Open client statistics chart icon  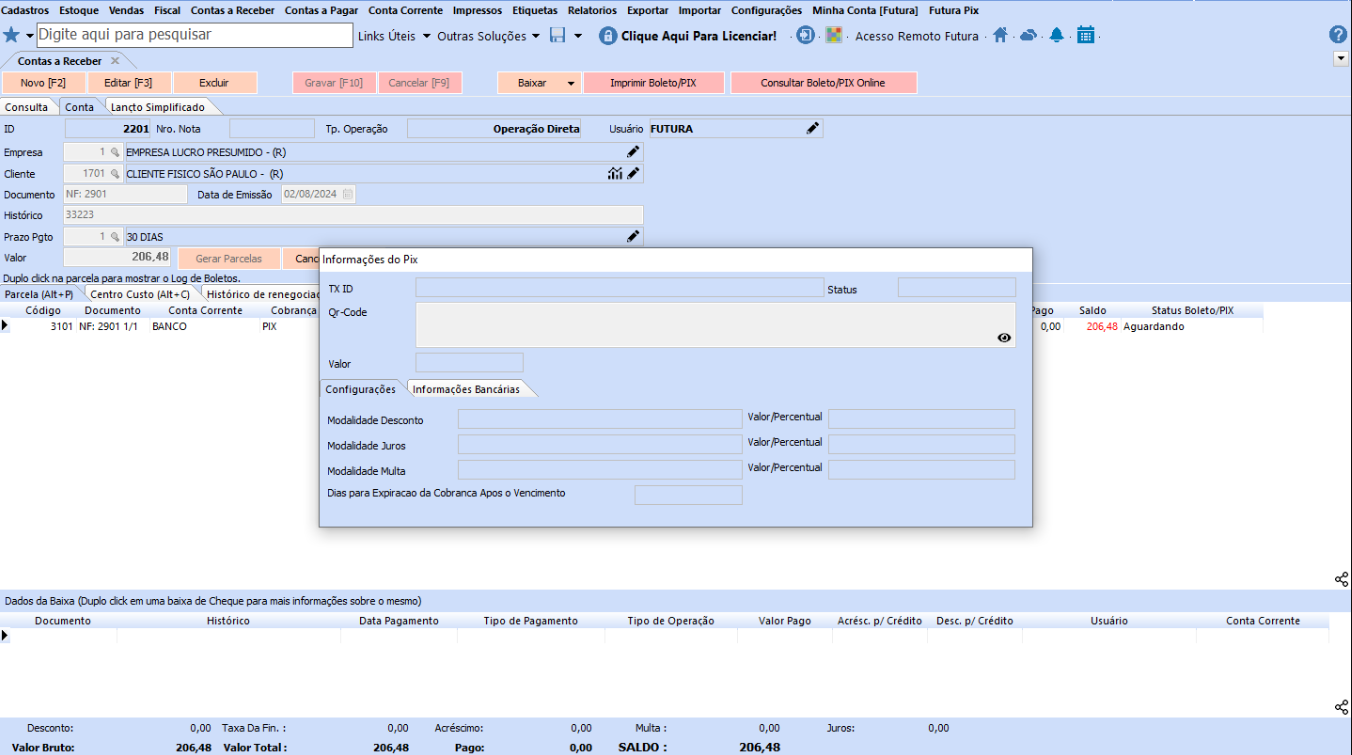click(x=615, y=173)
